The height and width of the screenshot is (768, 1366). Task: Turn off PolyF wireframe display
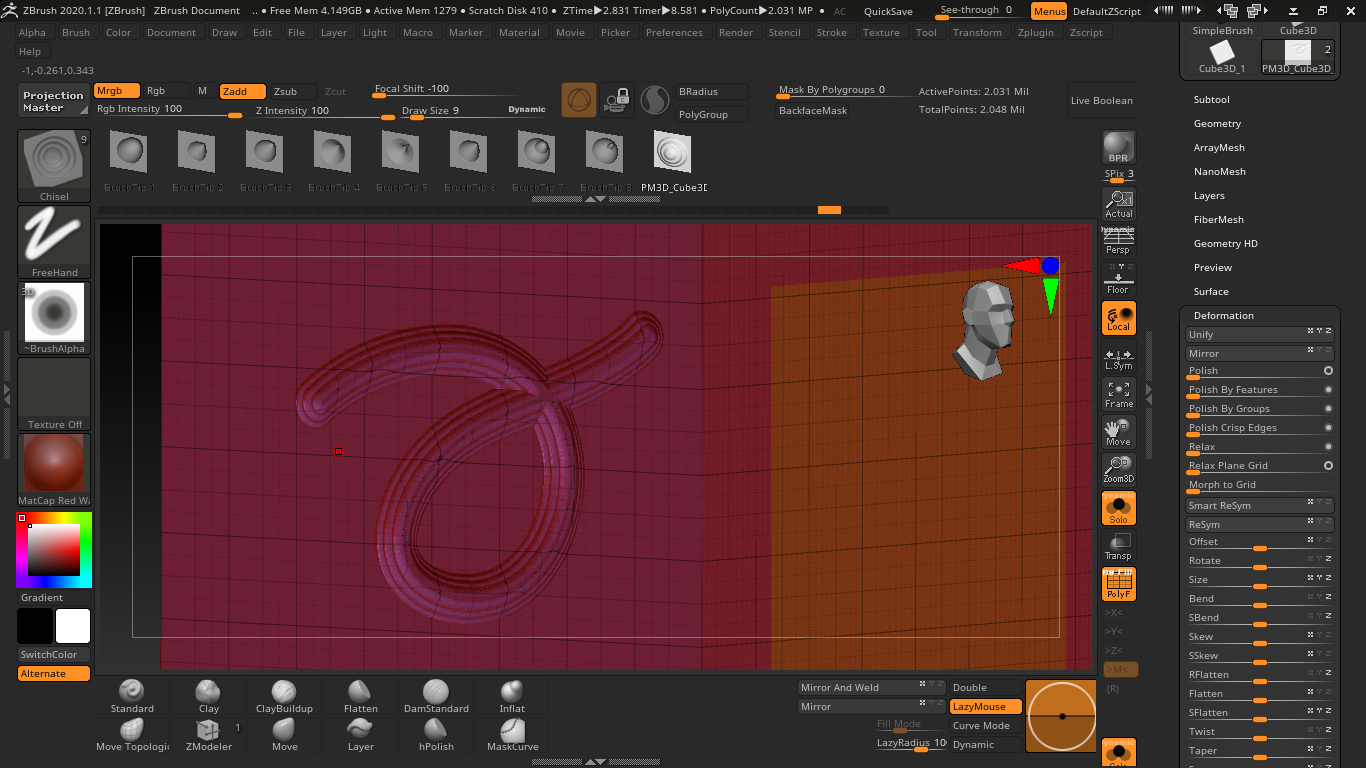pyautogui.click(x=1118, y=585)
